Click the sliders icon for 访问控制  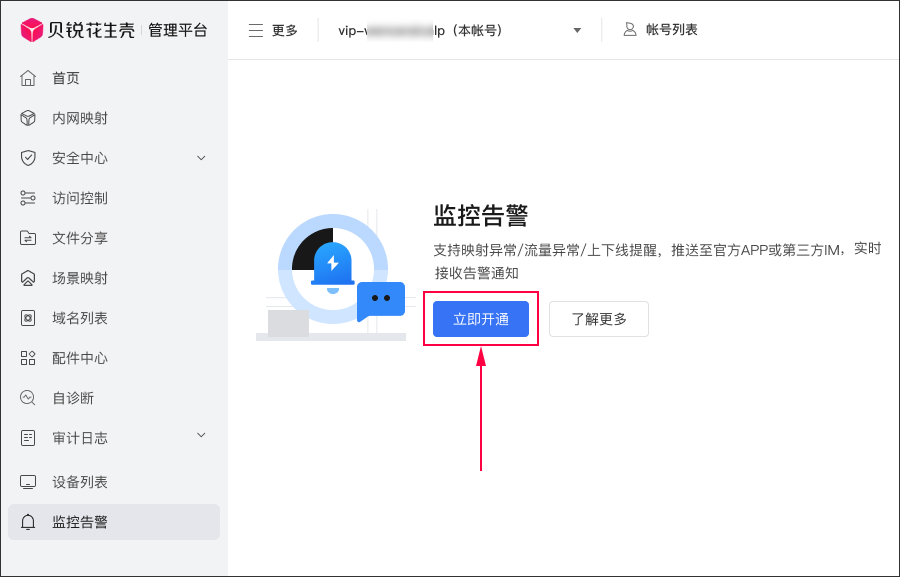tap(28, 198)
